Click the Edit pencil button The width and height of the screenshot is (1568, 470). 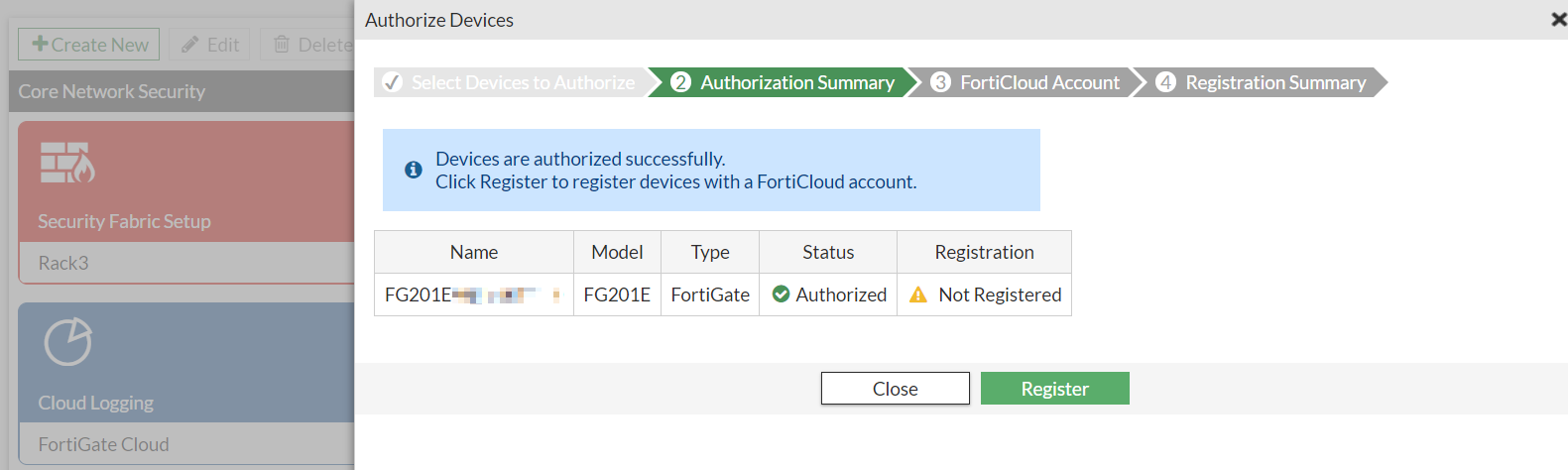(210, 45)
